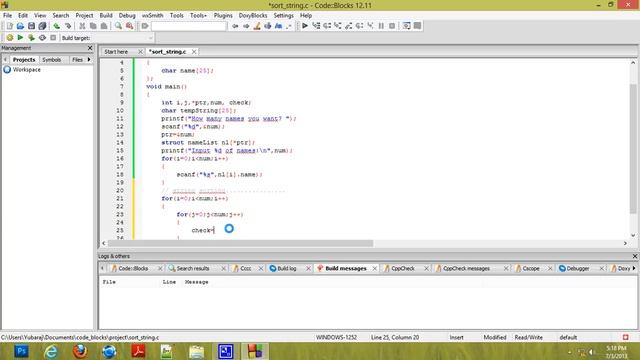Click the Save file toolbar icon
640x360 pixels.
point(31,26)
